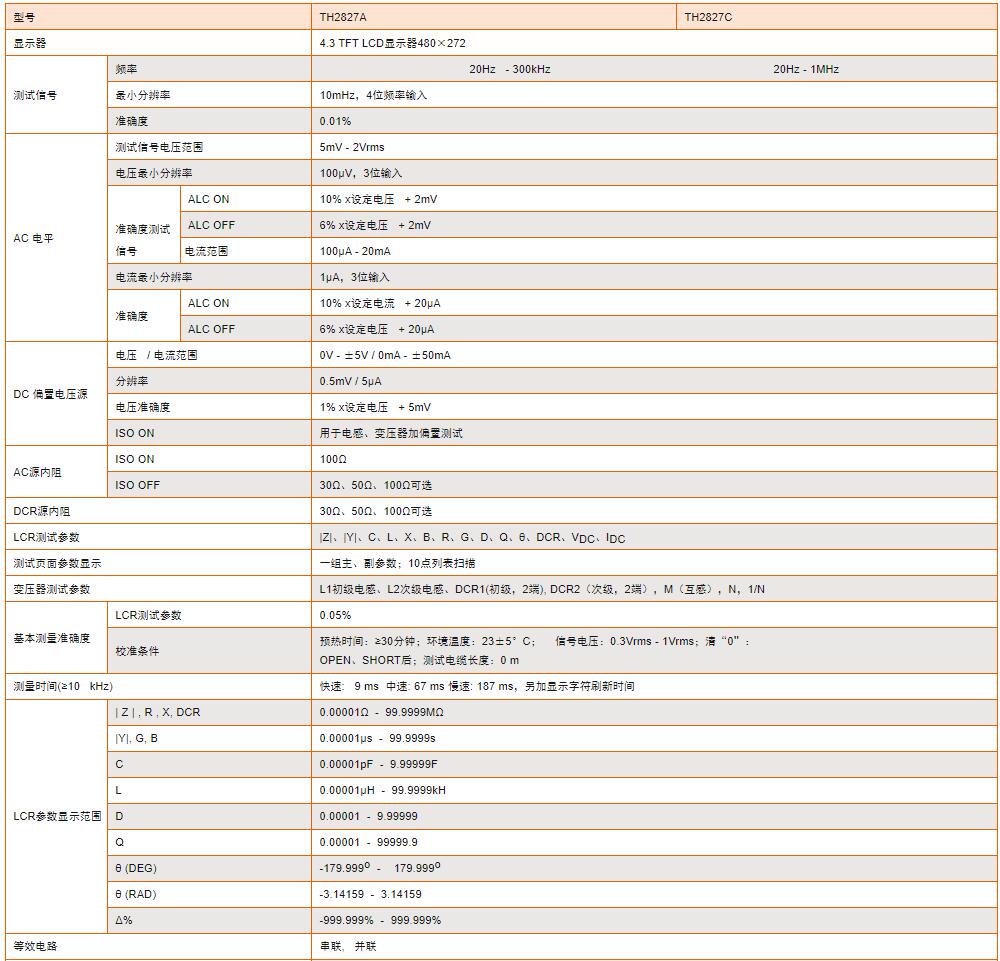Click the 电压准确度 label
Screen dimensions: 1000x961
[x=143, y=407]
